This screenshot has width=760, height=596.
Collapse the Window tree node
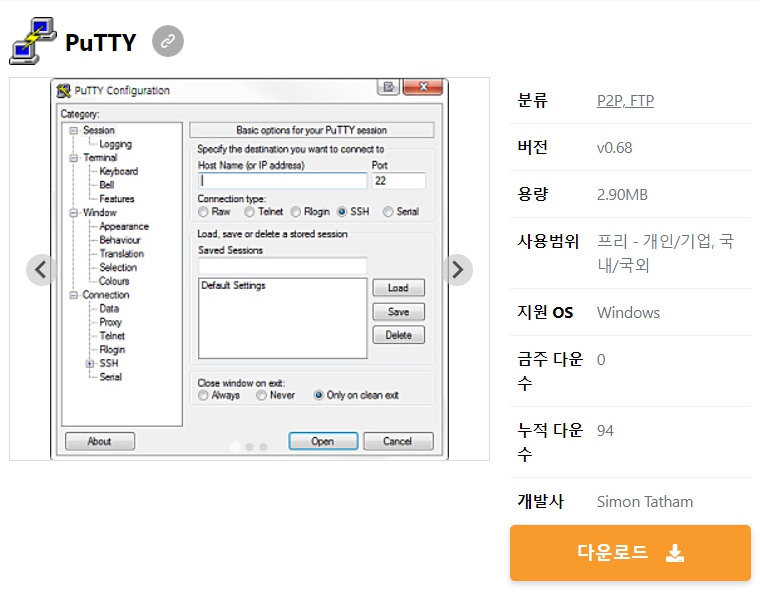(x=73, y=213)
